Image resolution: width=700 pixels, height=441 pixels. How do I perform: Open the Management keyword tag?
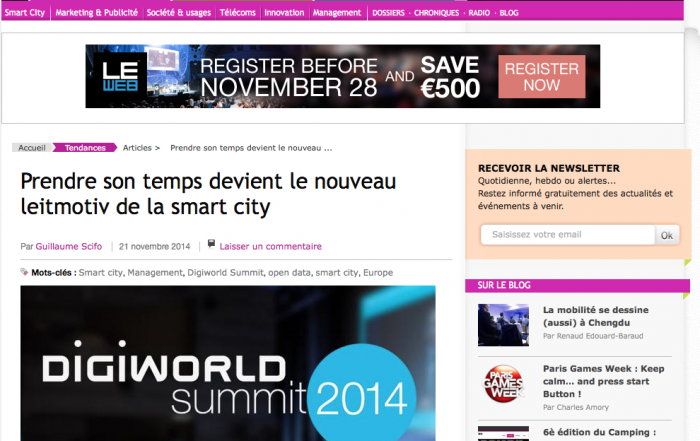pyautogui.click(x=155, y=272)
